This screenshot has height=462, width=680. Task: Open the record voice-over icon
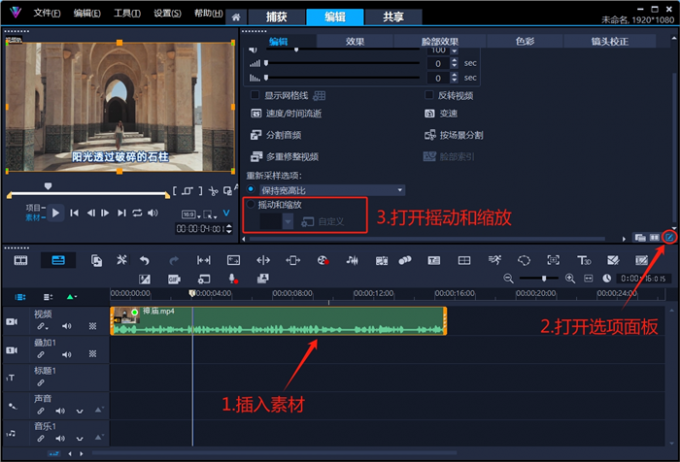click(x=233, y=279)
